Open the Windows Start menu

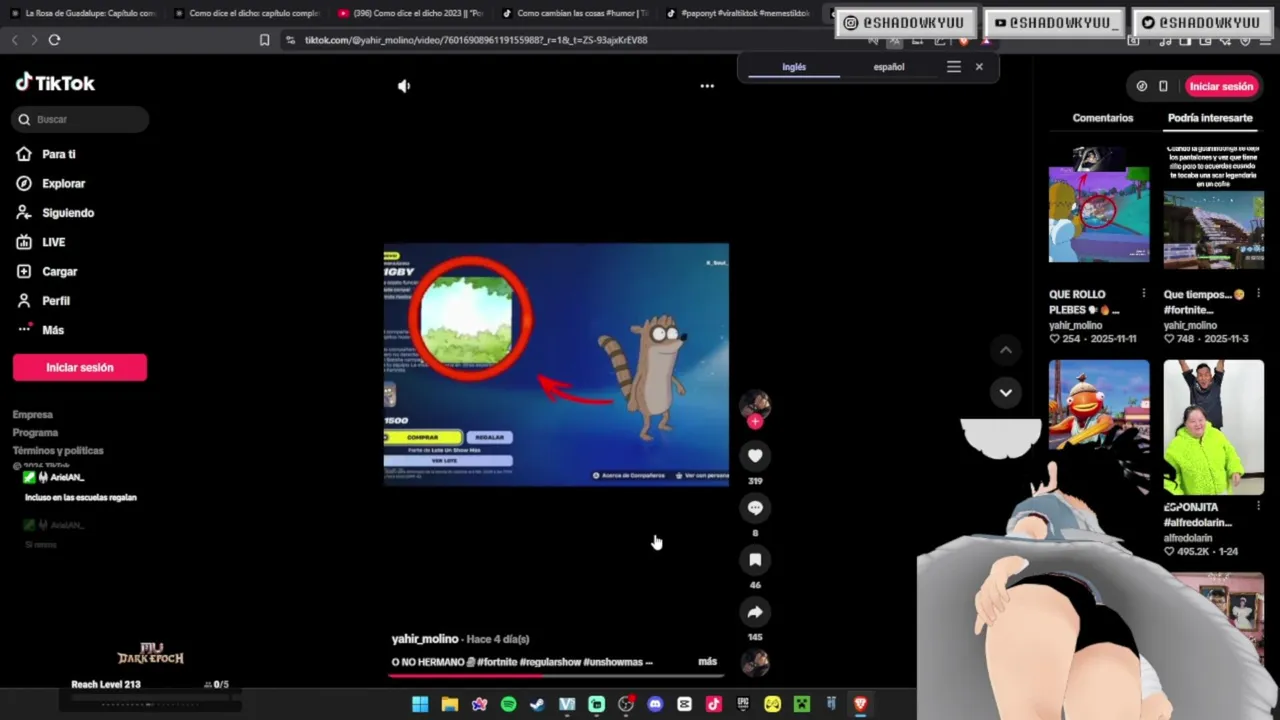tap(420, 704)
